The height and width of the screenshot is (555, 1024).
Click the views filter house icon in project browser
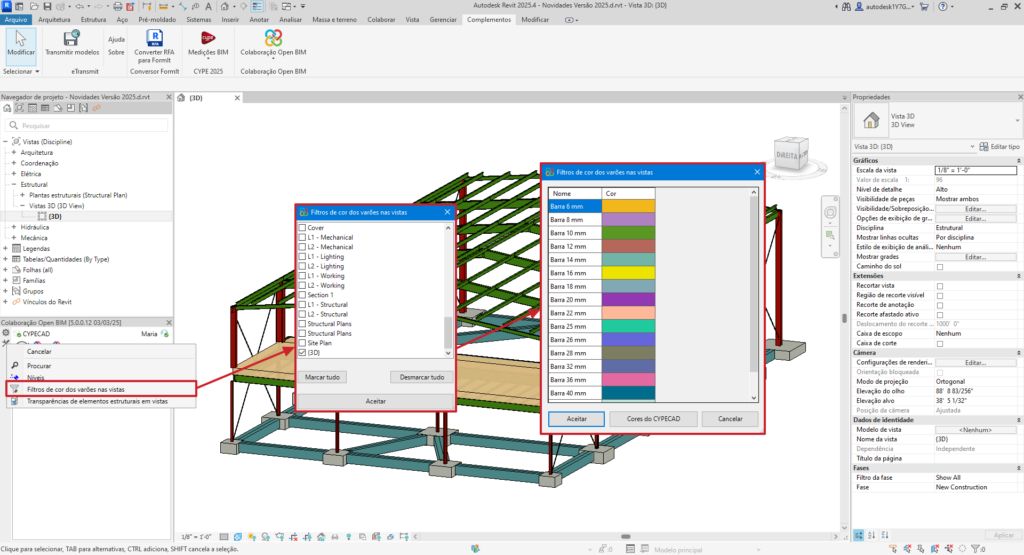[7, 108]
